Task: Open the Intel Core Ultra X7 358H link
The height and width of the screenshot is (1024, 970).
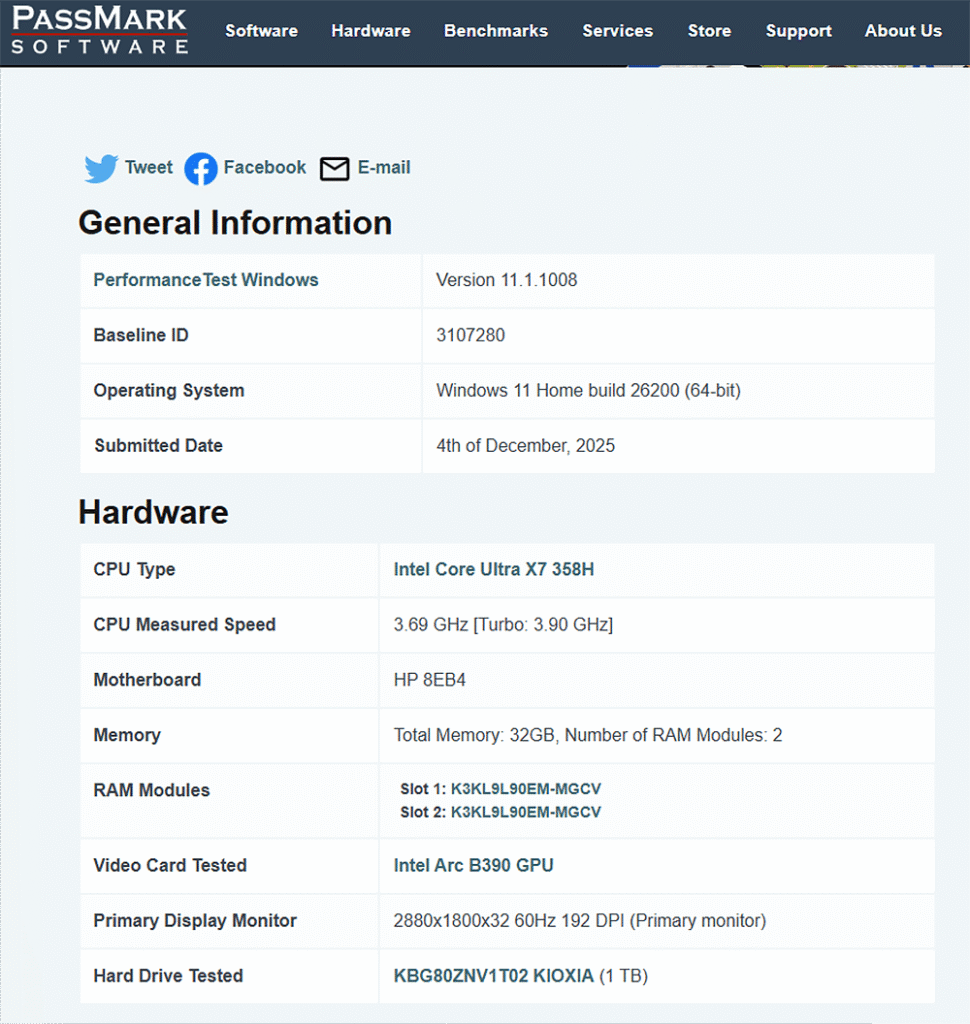Action: click(494, 569)
